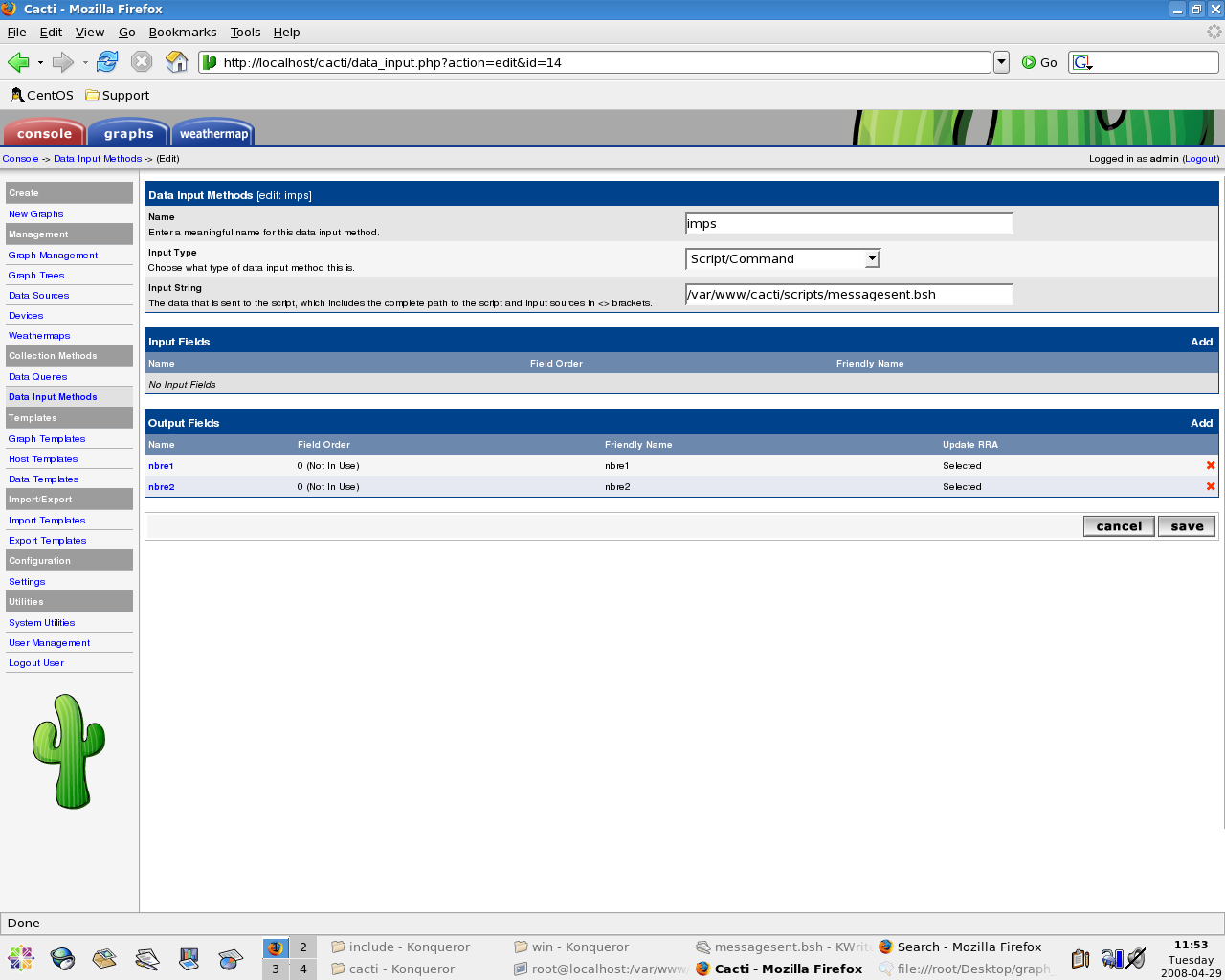Screen dimensions: 1225x980
Task: Go to Data Input Methods breadcrumb
Action: 98,159
